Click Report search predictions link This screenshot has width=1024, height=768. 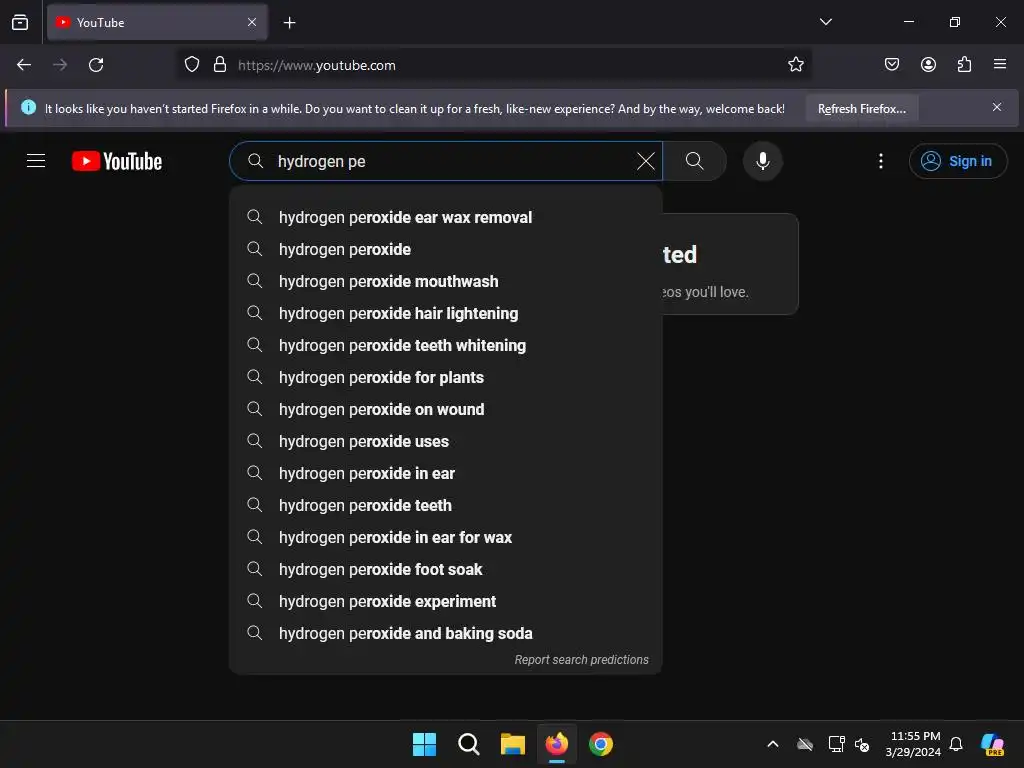[581, 660]
